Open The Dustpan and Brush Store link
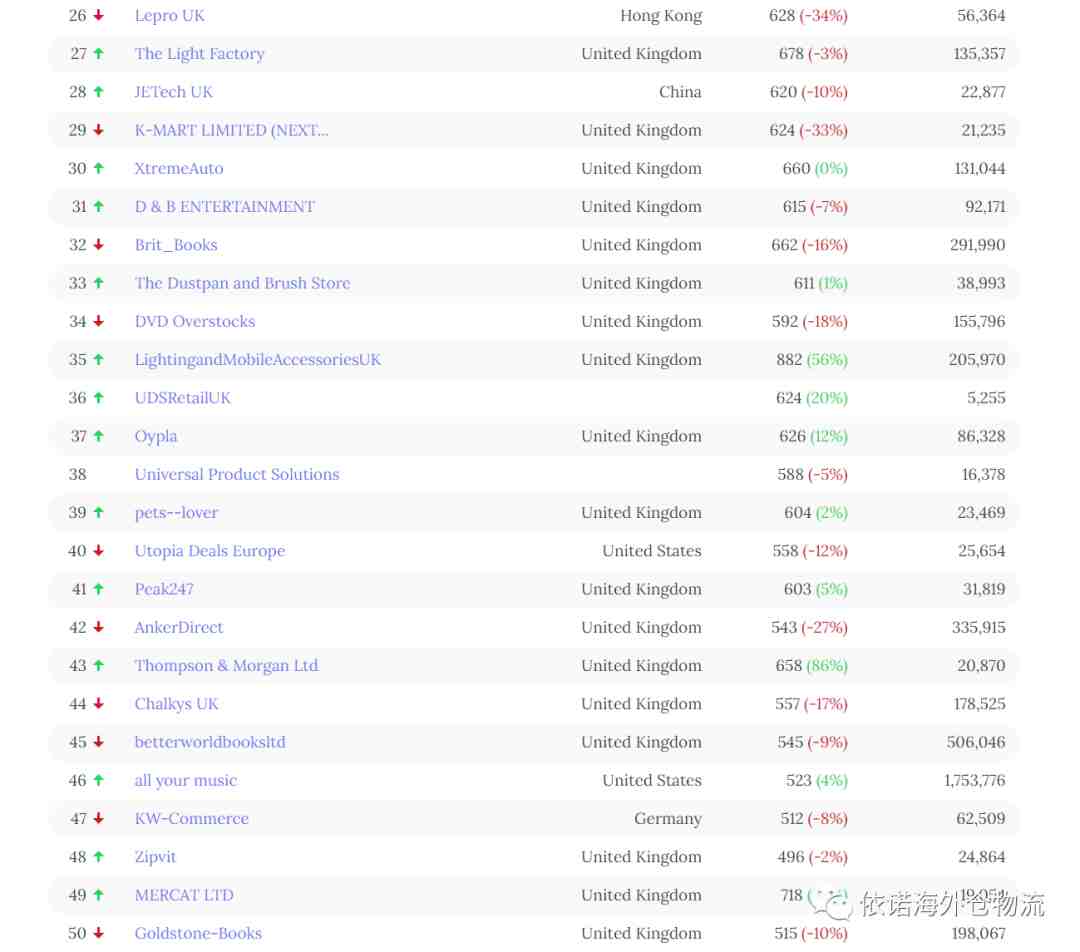This screenshot has height=952, width=1080. click(x=242, y=283)
